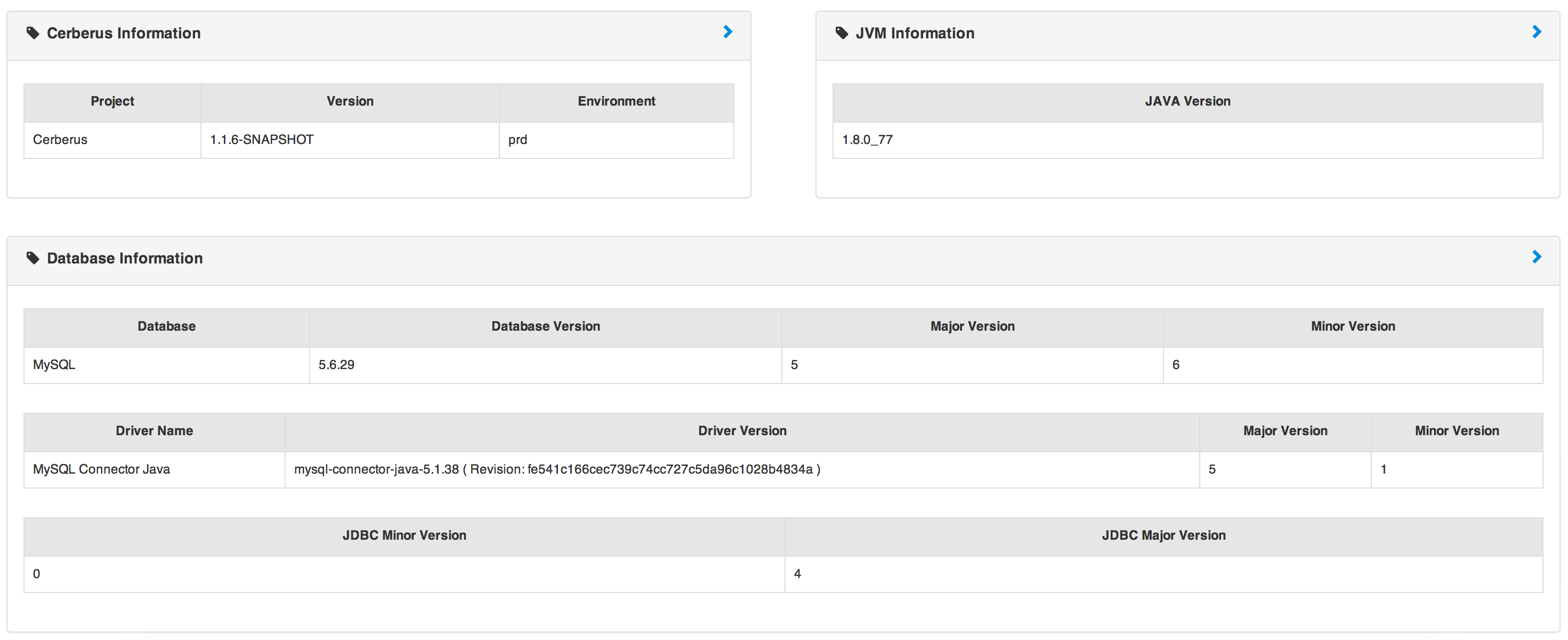This screenshot has width=1568, height=640.
Task: Select the mysql-connector-java-5.1.38 revision cell
Action: (x=742, y=469)
